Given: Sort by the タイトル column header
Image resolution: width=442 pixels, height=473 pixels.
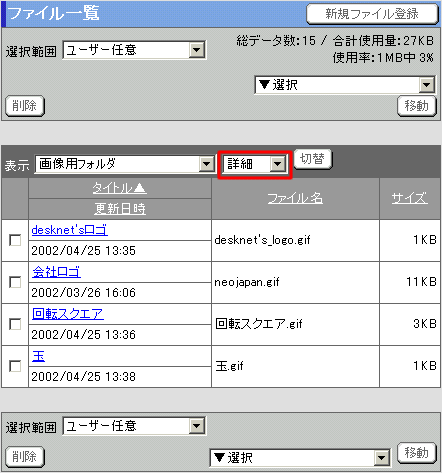Looking at the screenshot, I should coord(119,188).
